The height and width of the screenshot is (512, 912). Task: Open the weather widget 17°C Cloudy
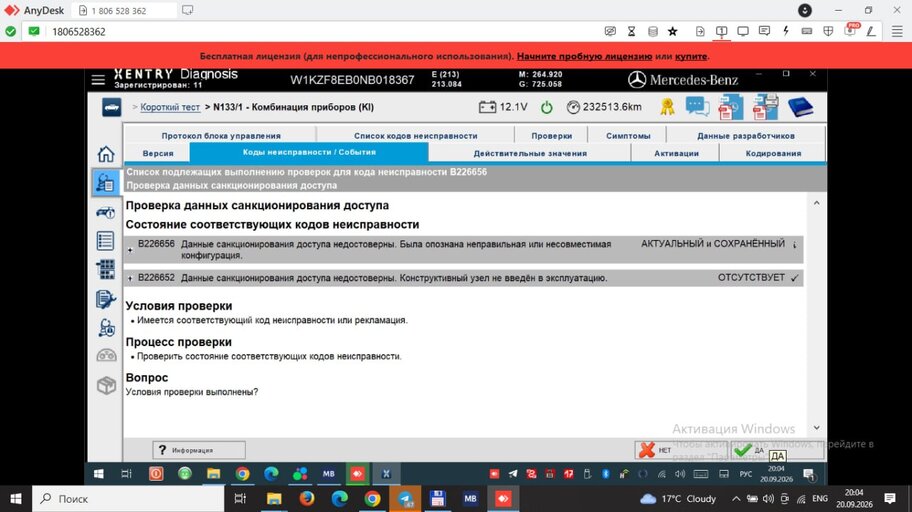click(678, 499)
